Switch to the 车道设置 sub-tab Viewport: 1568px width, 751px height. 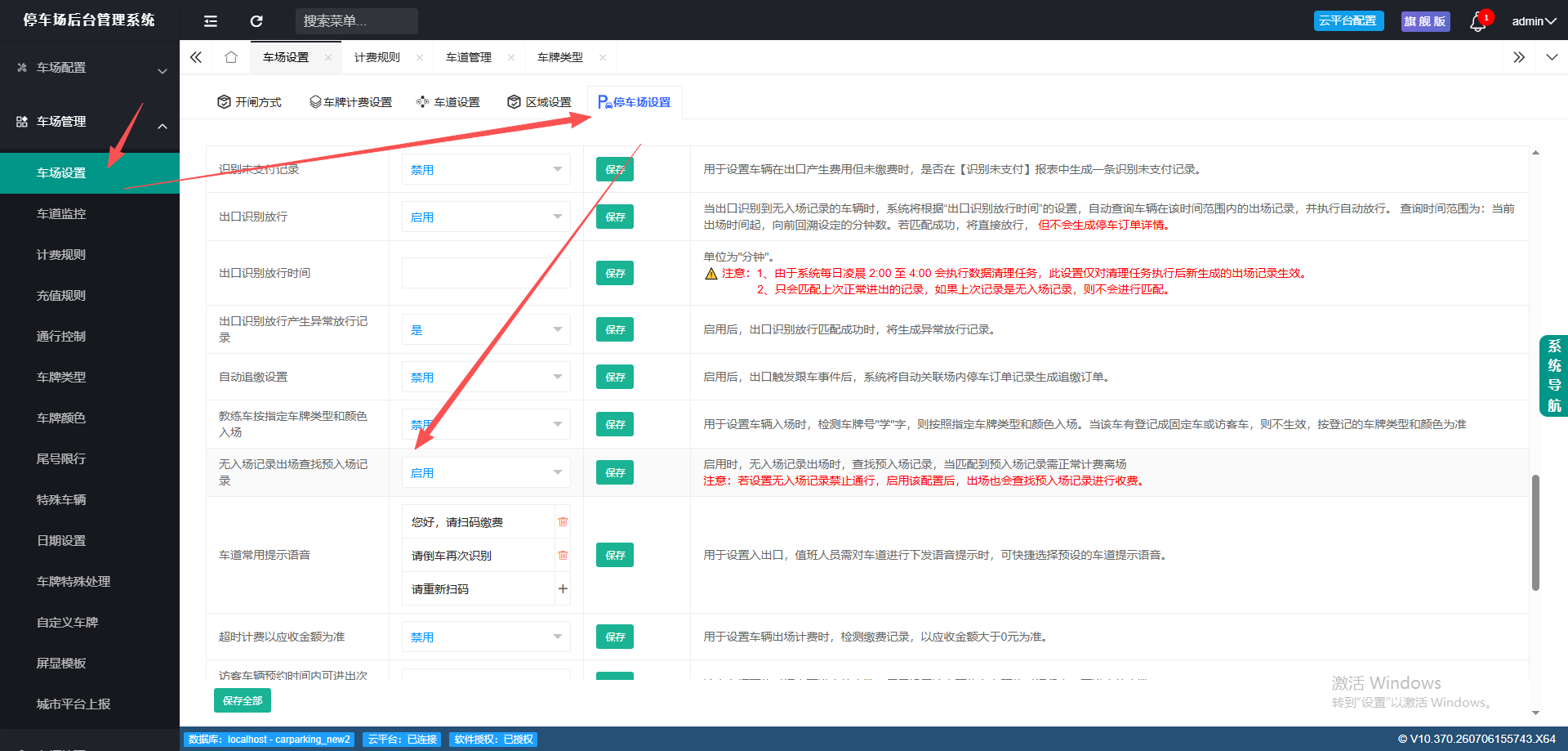coord(448,102)
